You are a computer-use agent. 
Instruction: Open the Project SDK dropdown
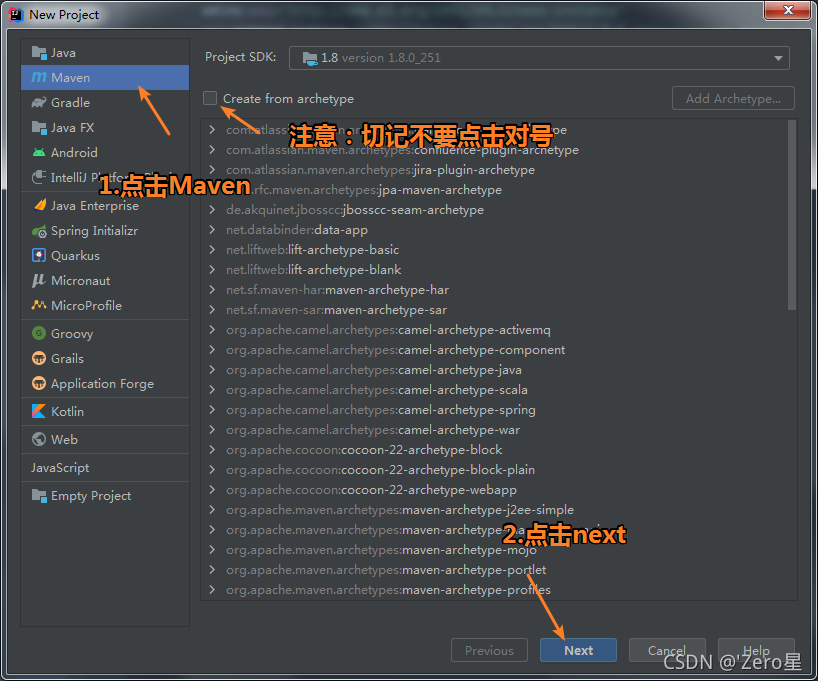coord(539,58)
